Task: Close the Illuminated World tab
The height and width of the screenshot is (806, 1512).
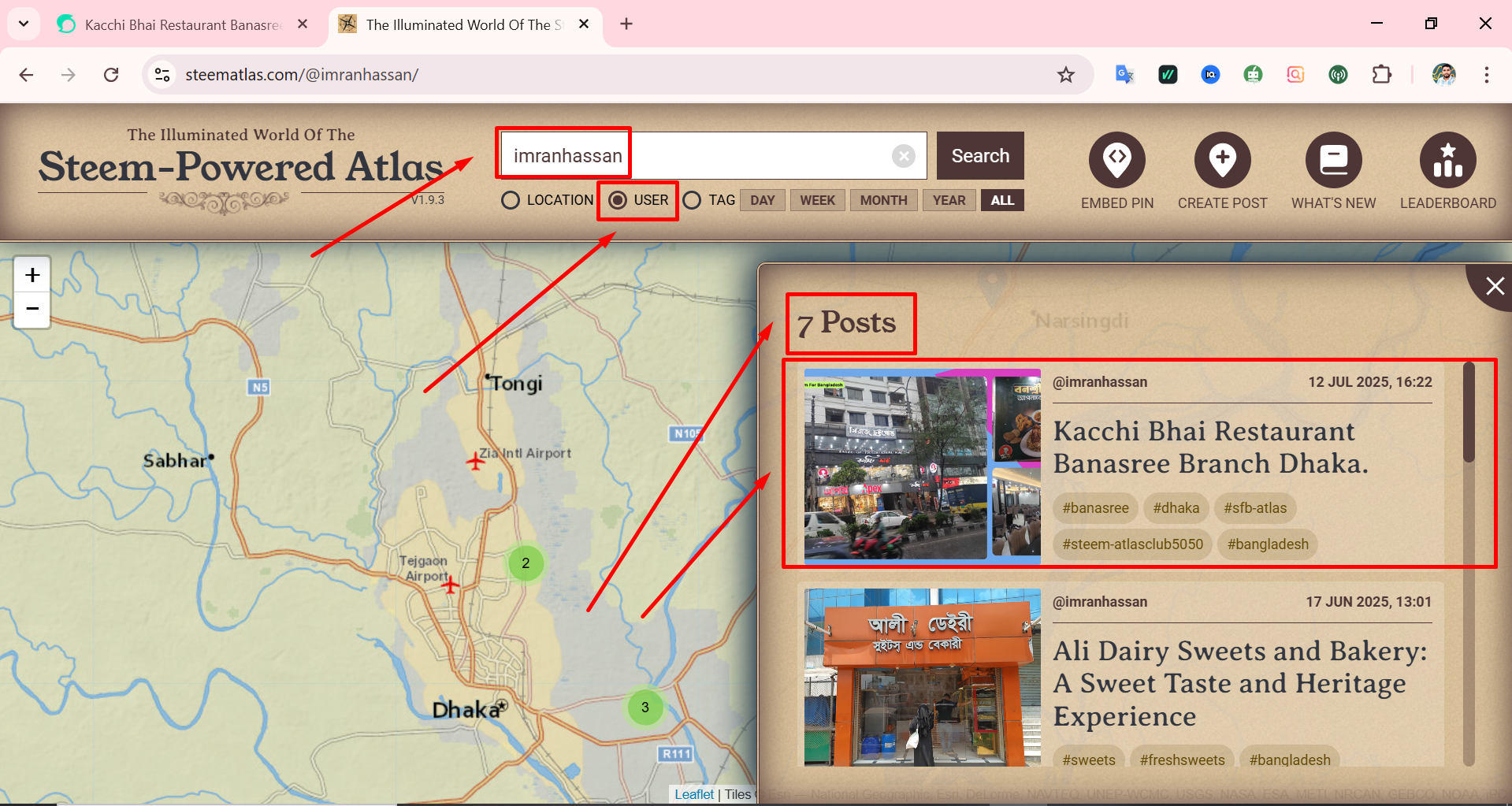Action: 584,24
